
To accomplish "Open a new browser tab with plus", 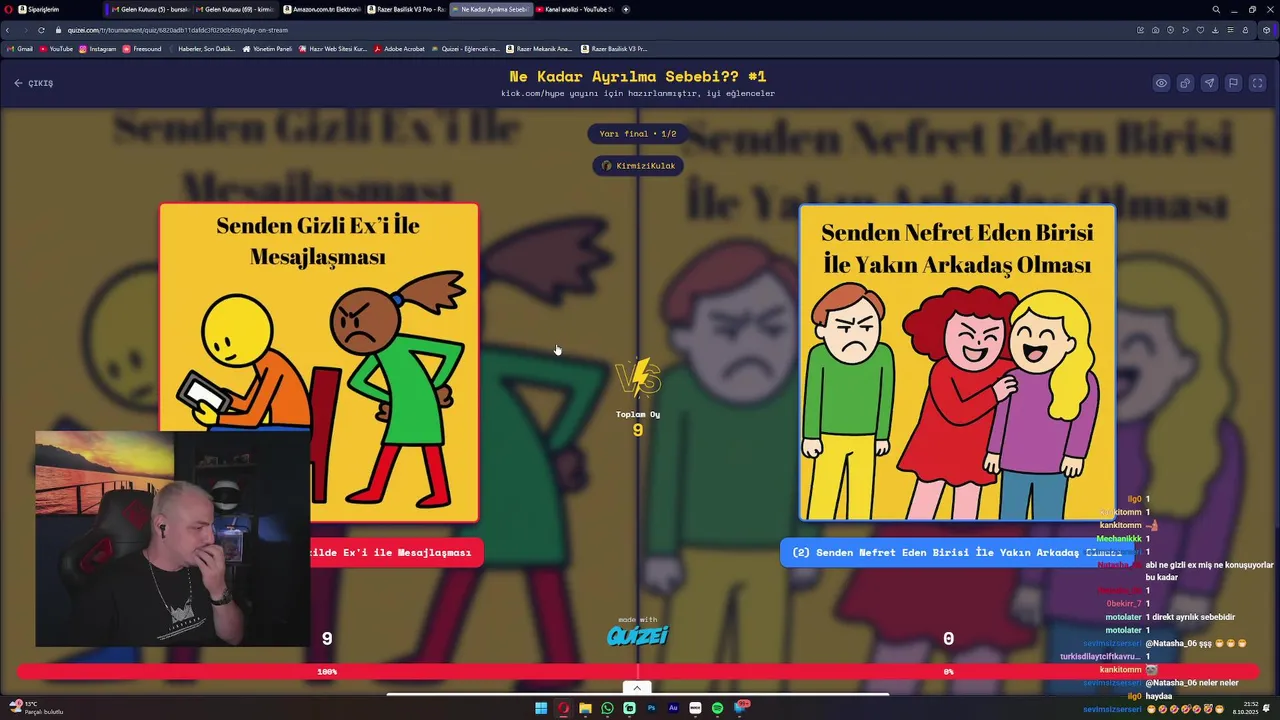I will pos(626,9).
